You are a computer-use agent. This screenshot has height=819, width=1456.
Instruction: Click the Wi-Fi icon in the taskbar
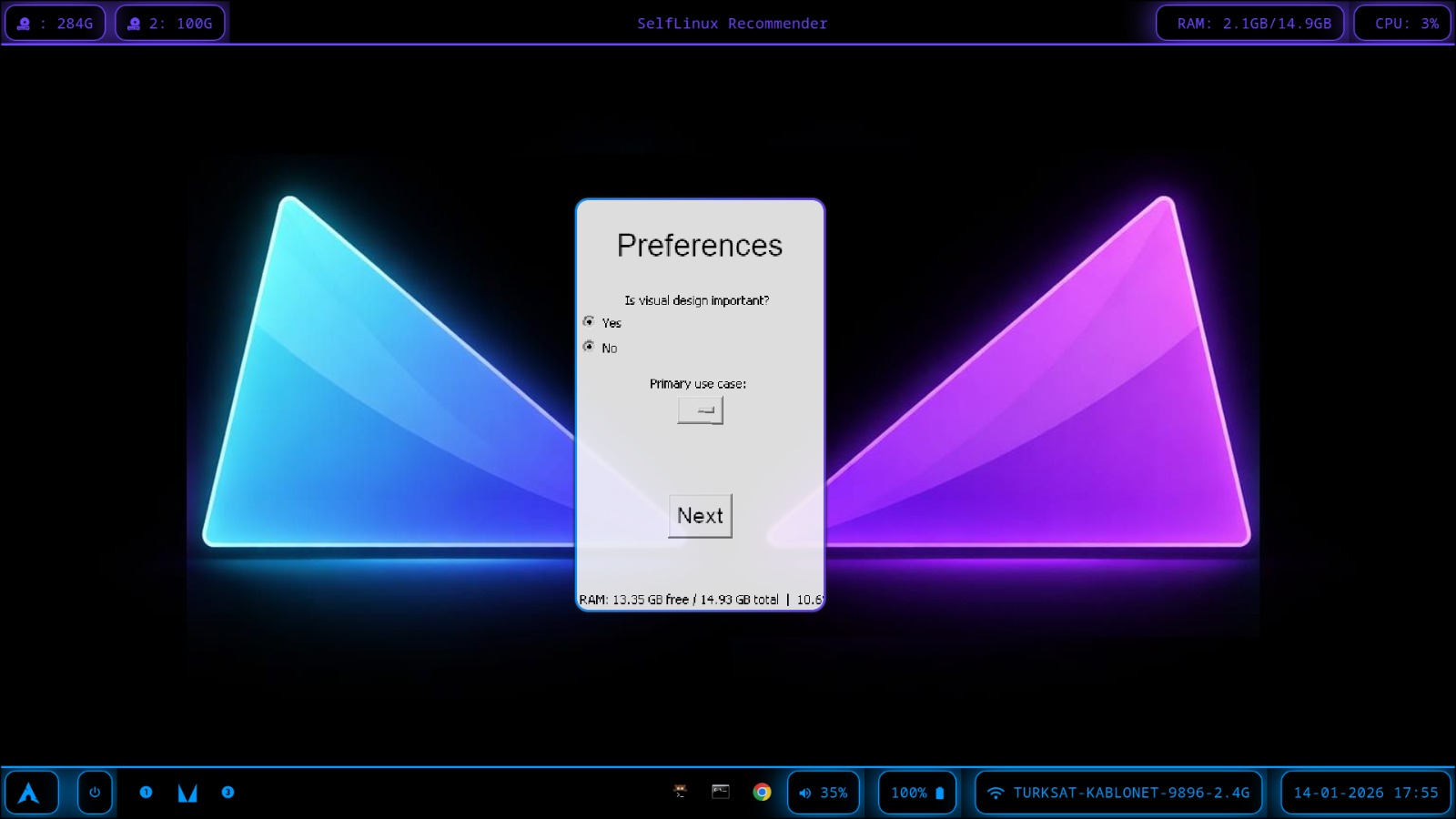click(x=997, y=792)
